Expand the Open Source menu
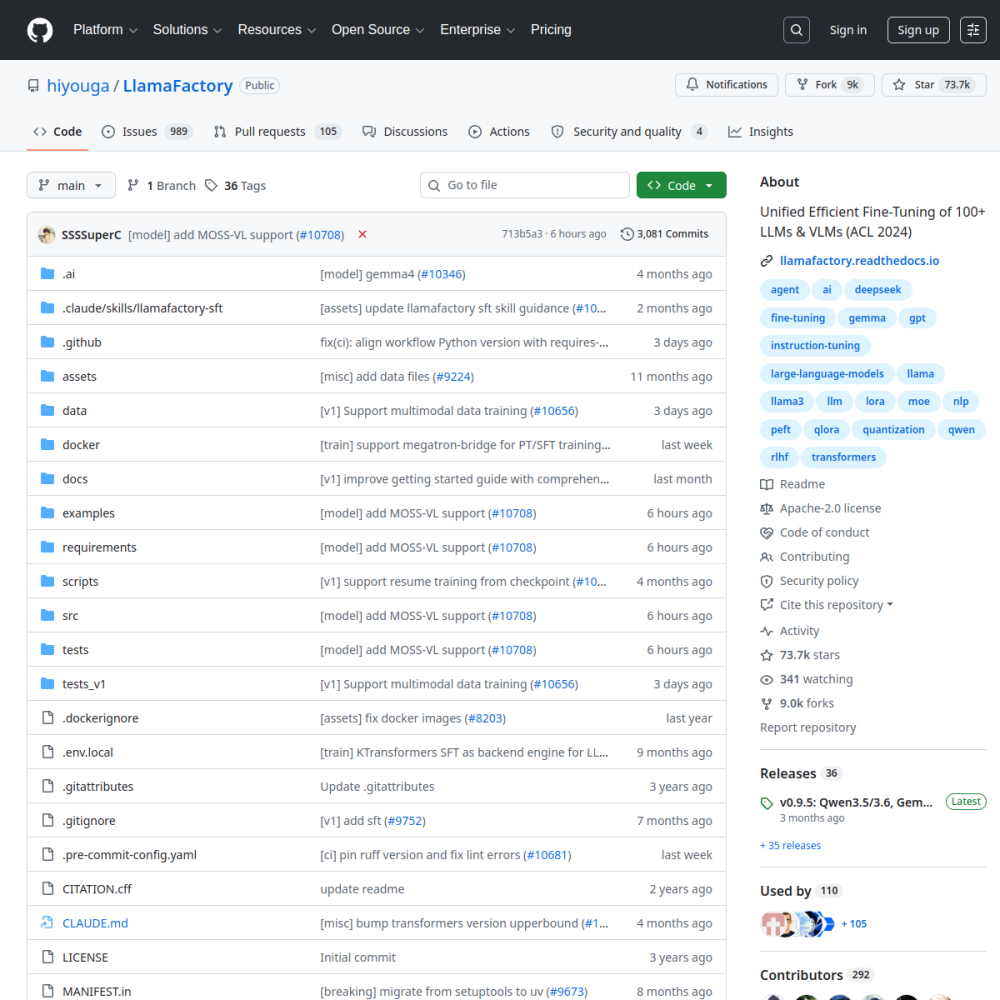Image resolution: width=1000 pixels, height=1000 pixels. pyautogui.click(x=378, y=30)
